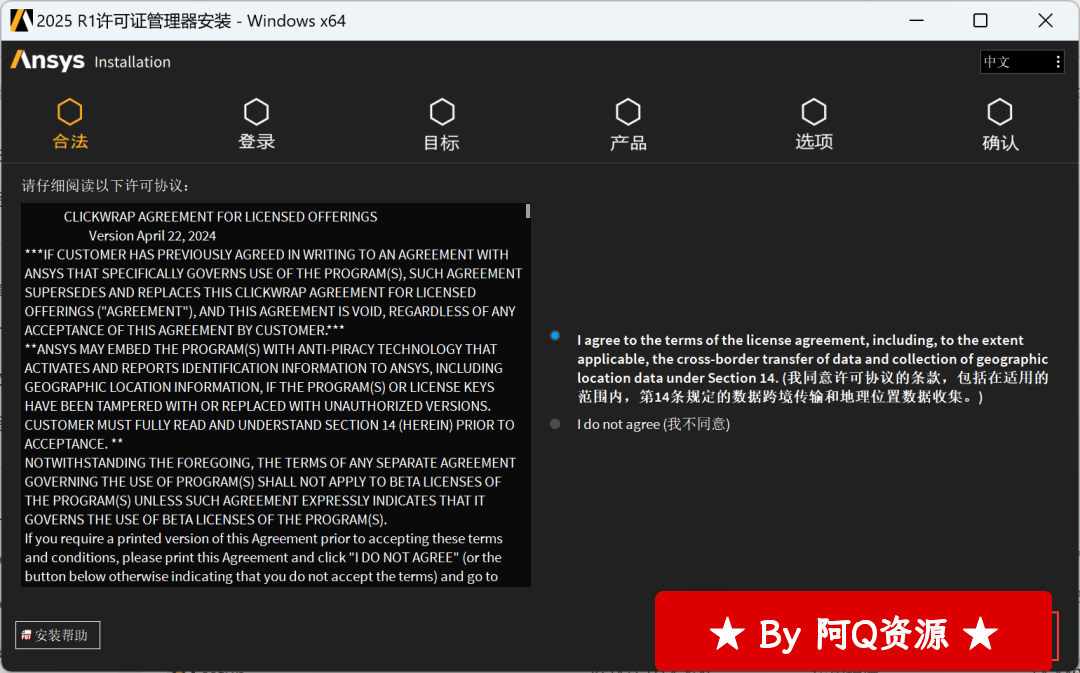Viewport: 1080px width, 673px height.
Task: Select the 'I agree to the terms' radio button
Action: (x=555, y=336)
